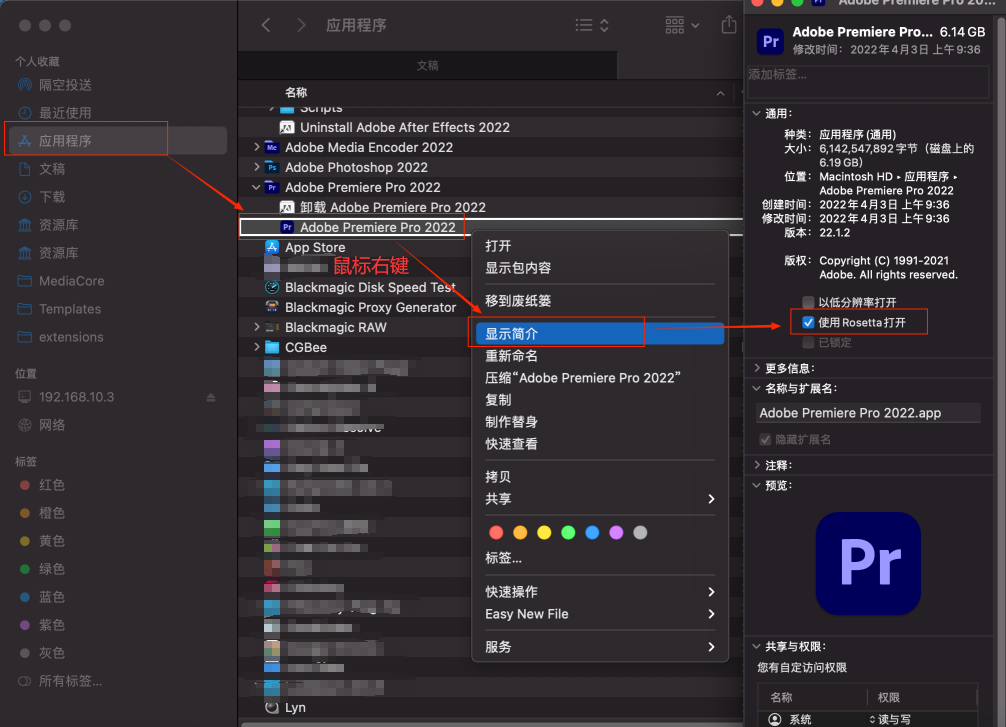Expand 注释 section
The height and width of the screenshot is (727, 1006).
pyautogui.click(x=756, y=465)
